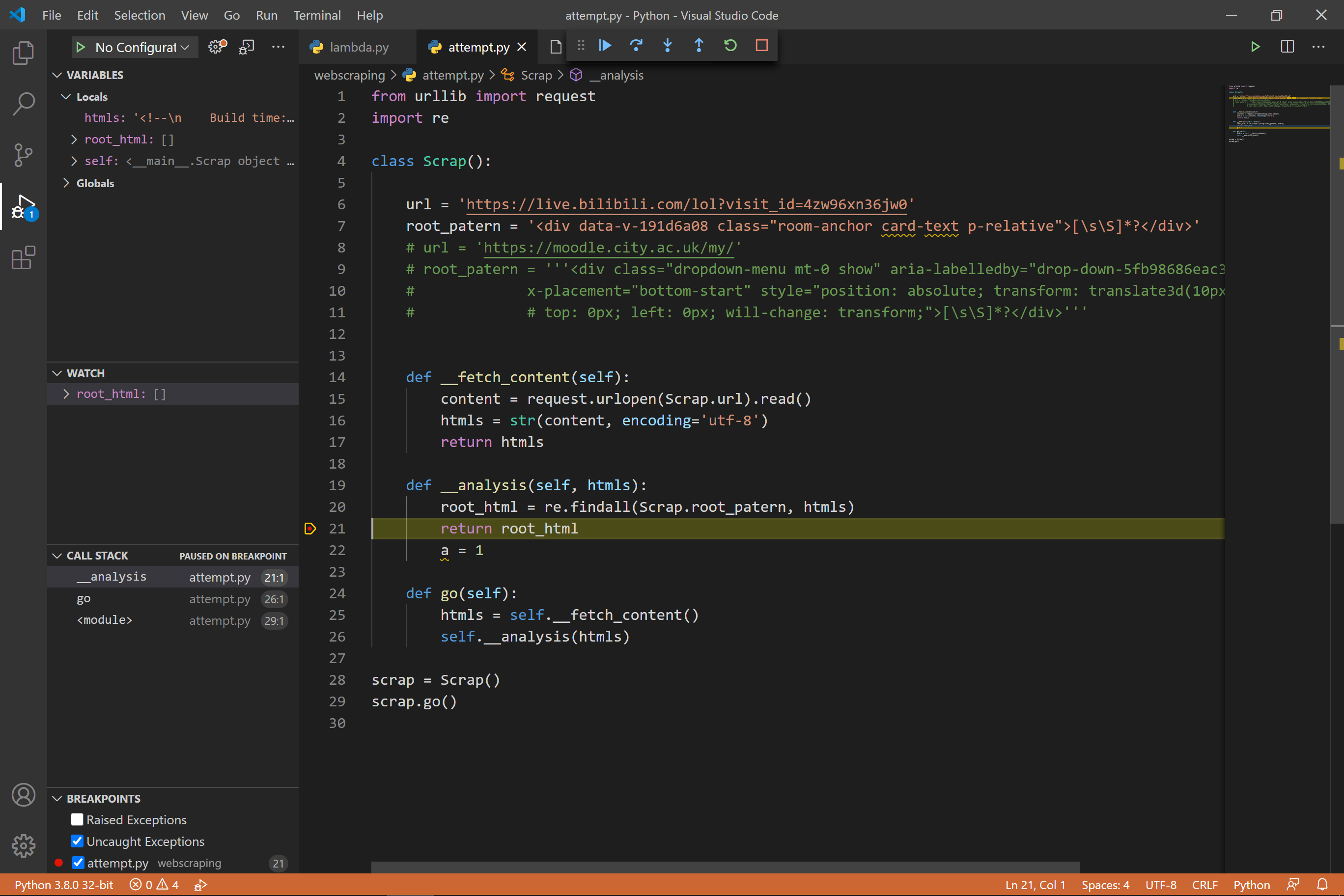Open the Manage gear in activity bar

24,846
